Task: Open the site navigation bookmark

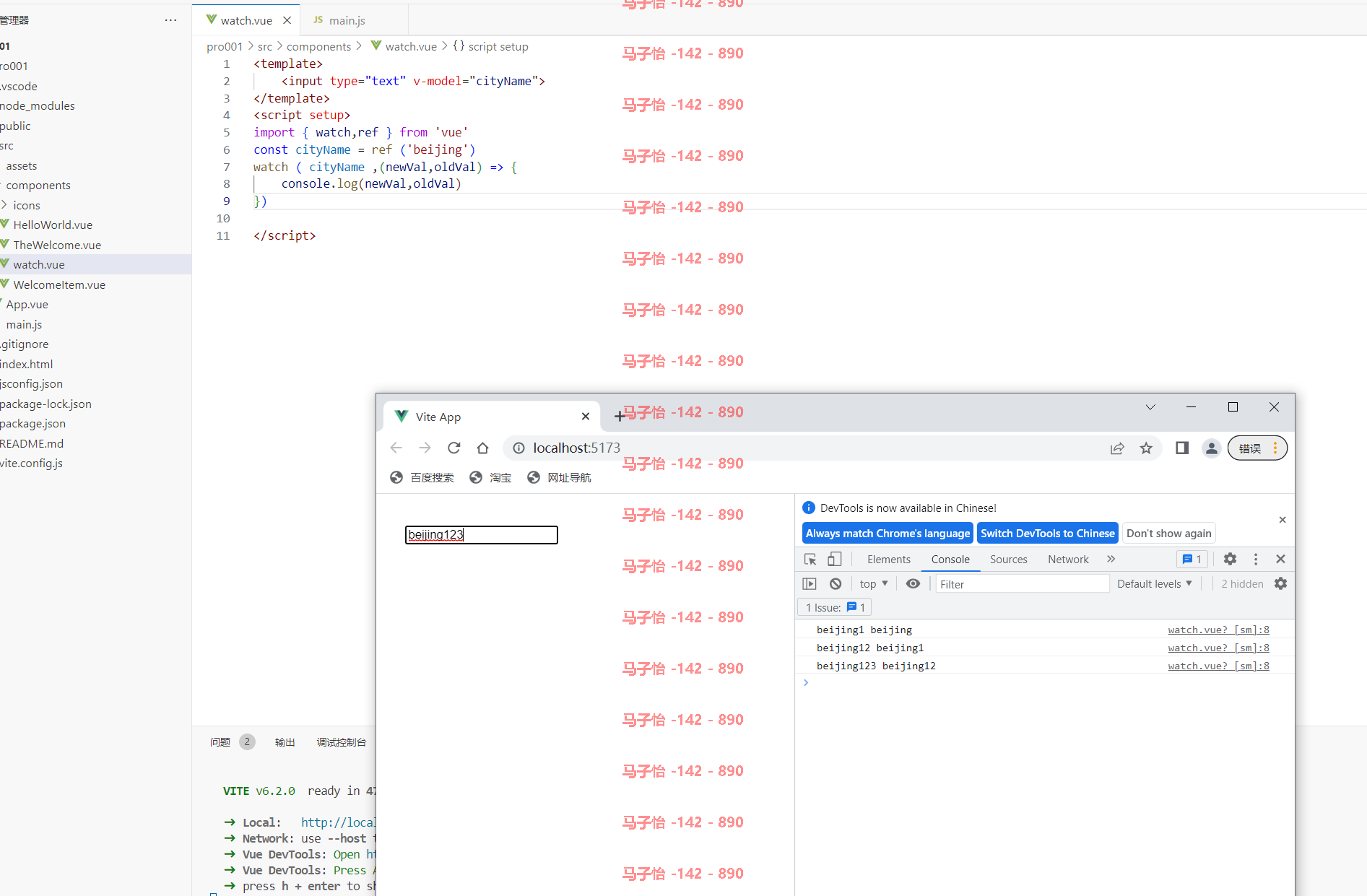Action: (x=559, y=477)
